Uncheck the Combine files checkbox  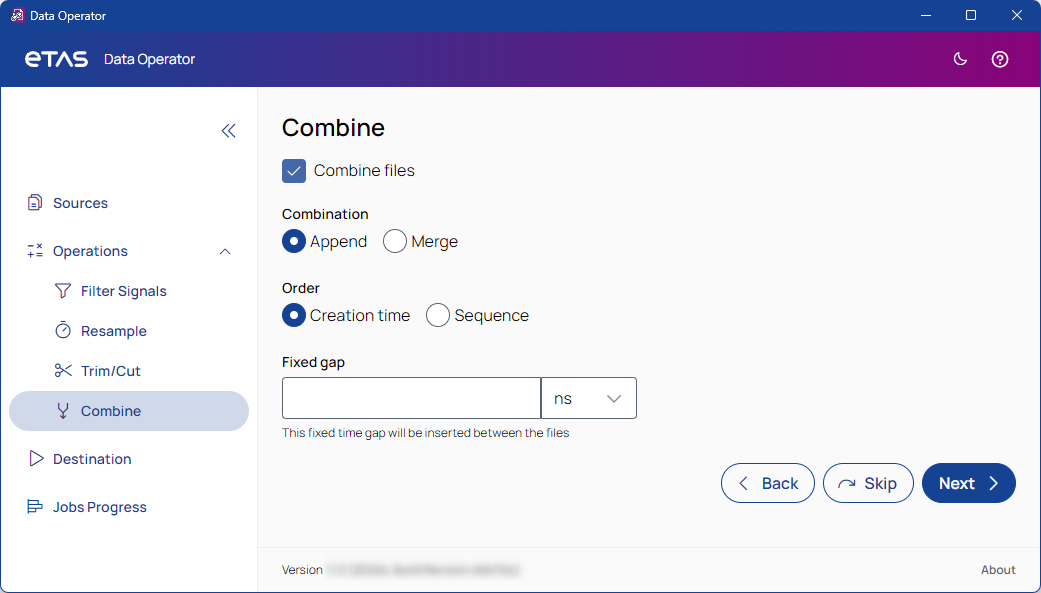pos(294,171)
